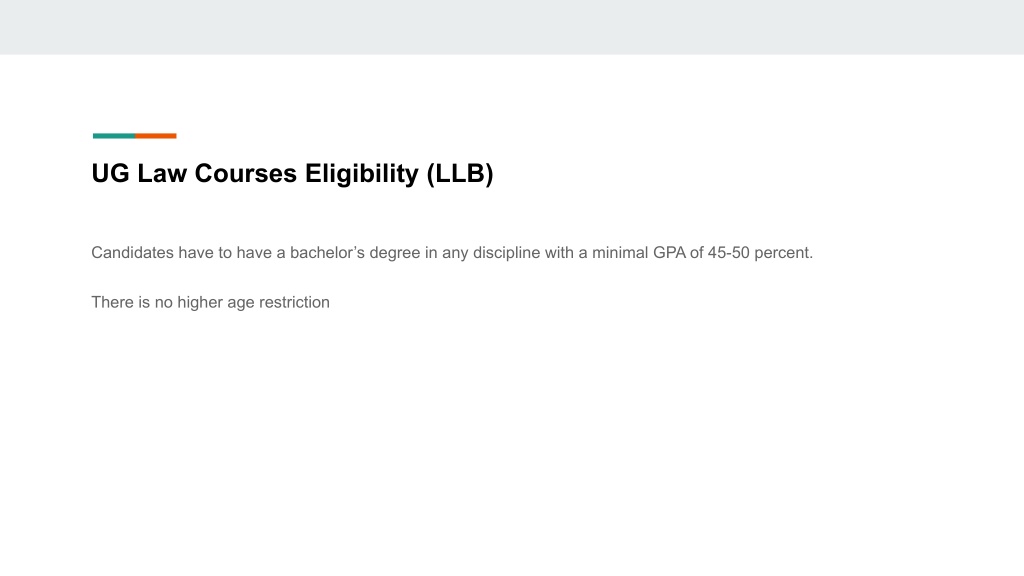Click the word 'restriction' in the second line
1024x576 pixels.
(x=295, y=302)
